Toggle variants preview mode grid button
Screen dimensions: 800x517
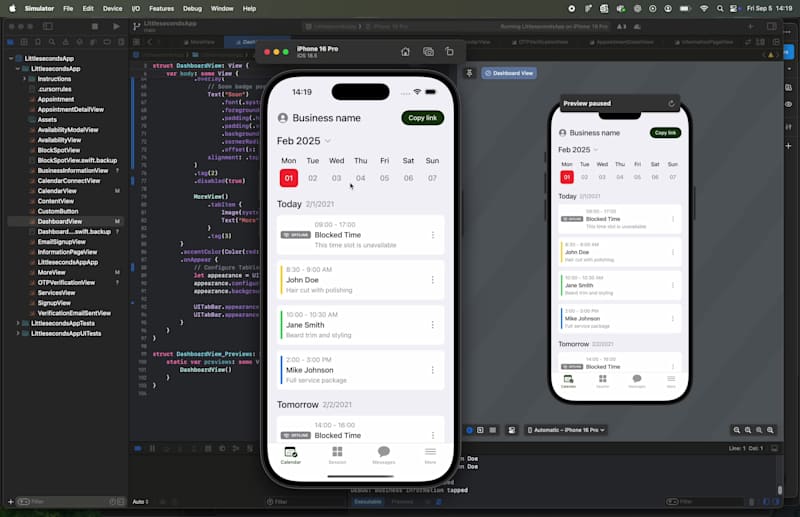(493, 430)
